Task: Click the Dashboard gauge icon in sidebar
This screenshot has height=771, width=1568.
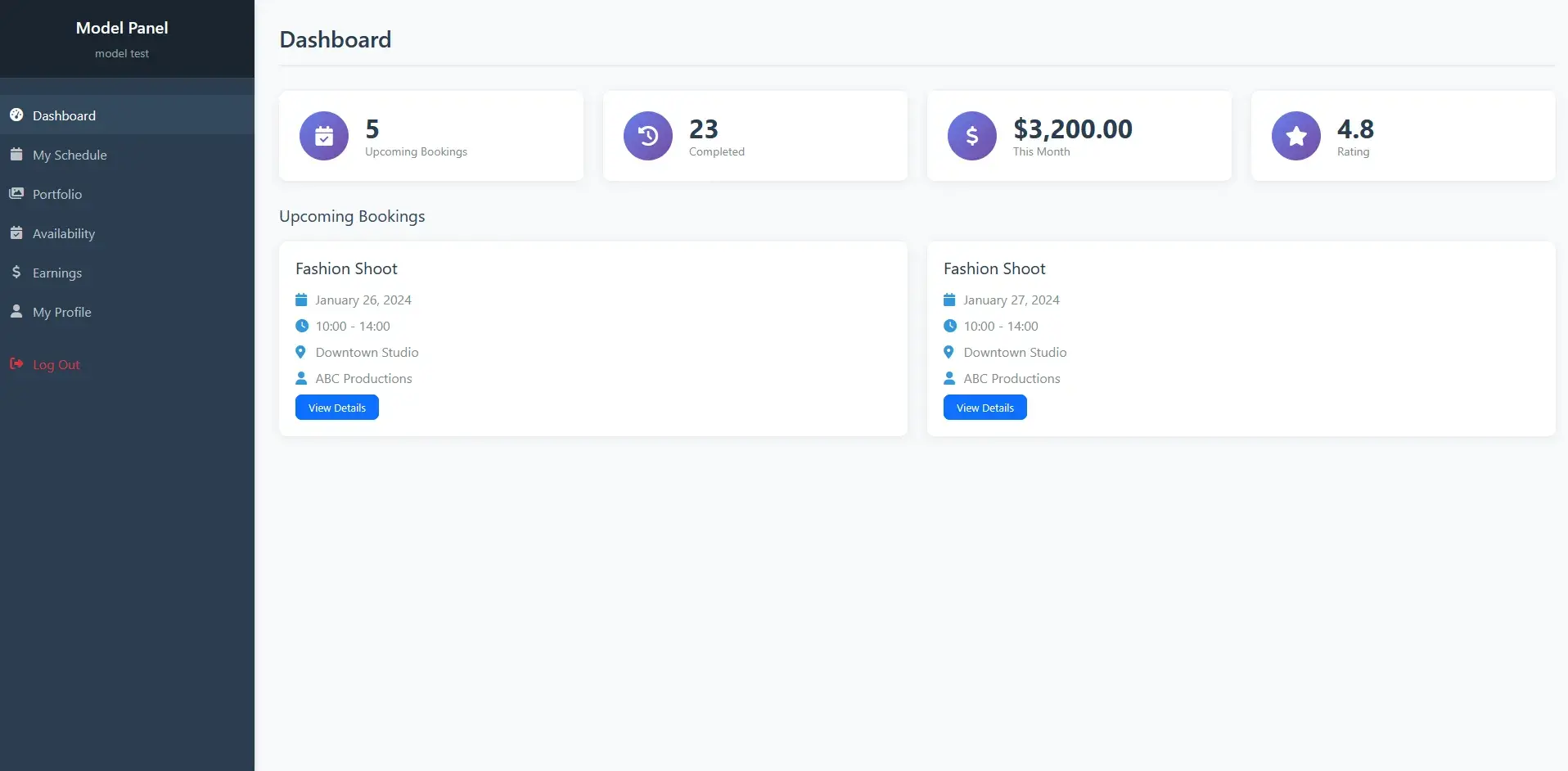Action: tap(16, 115)
